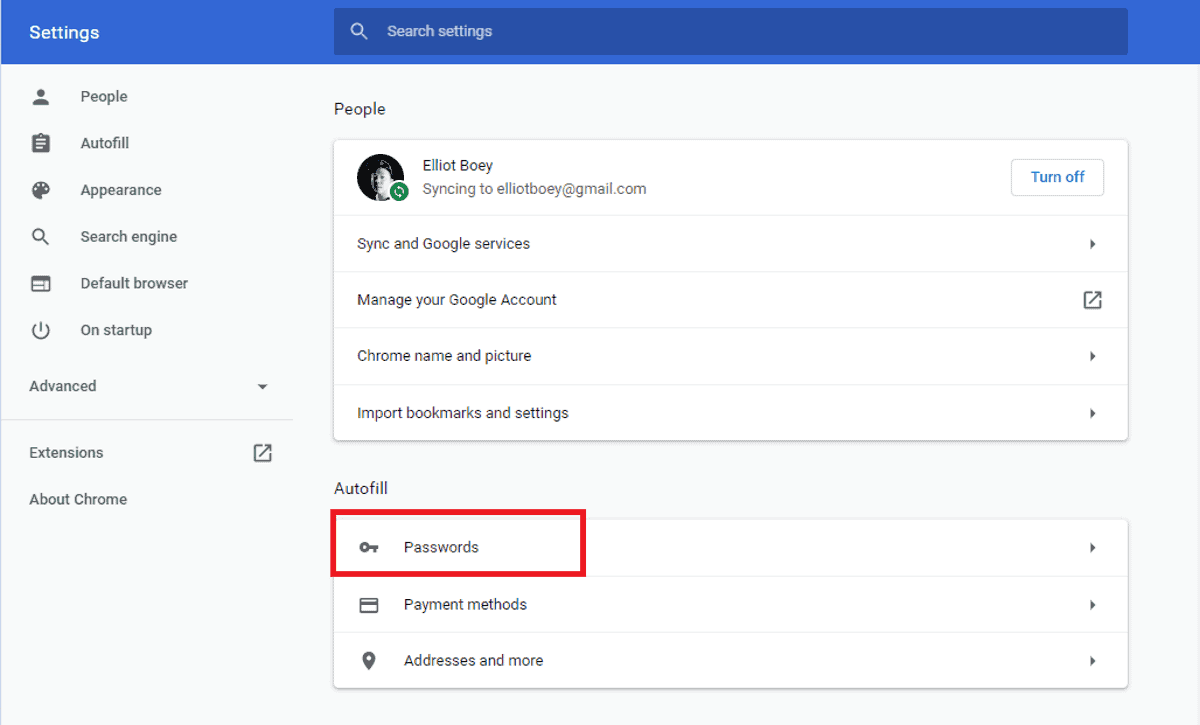1200x725 pixels.
Task: Click the People person icon in the sidebar
Action: (x=41, y=97)
